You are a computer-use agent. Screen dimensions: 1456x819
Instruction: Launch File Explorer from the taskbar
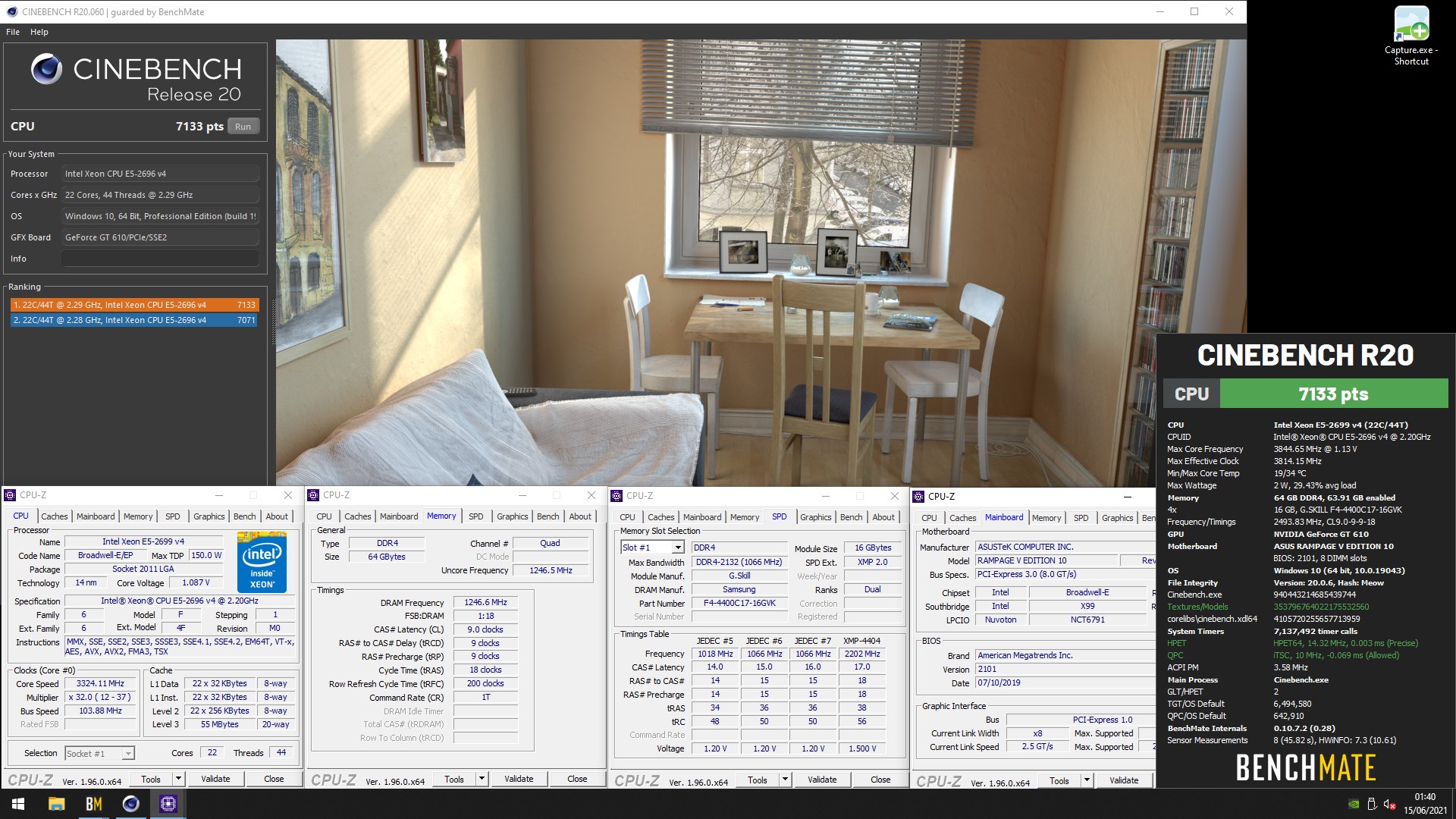coord(57,804)
